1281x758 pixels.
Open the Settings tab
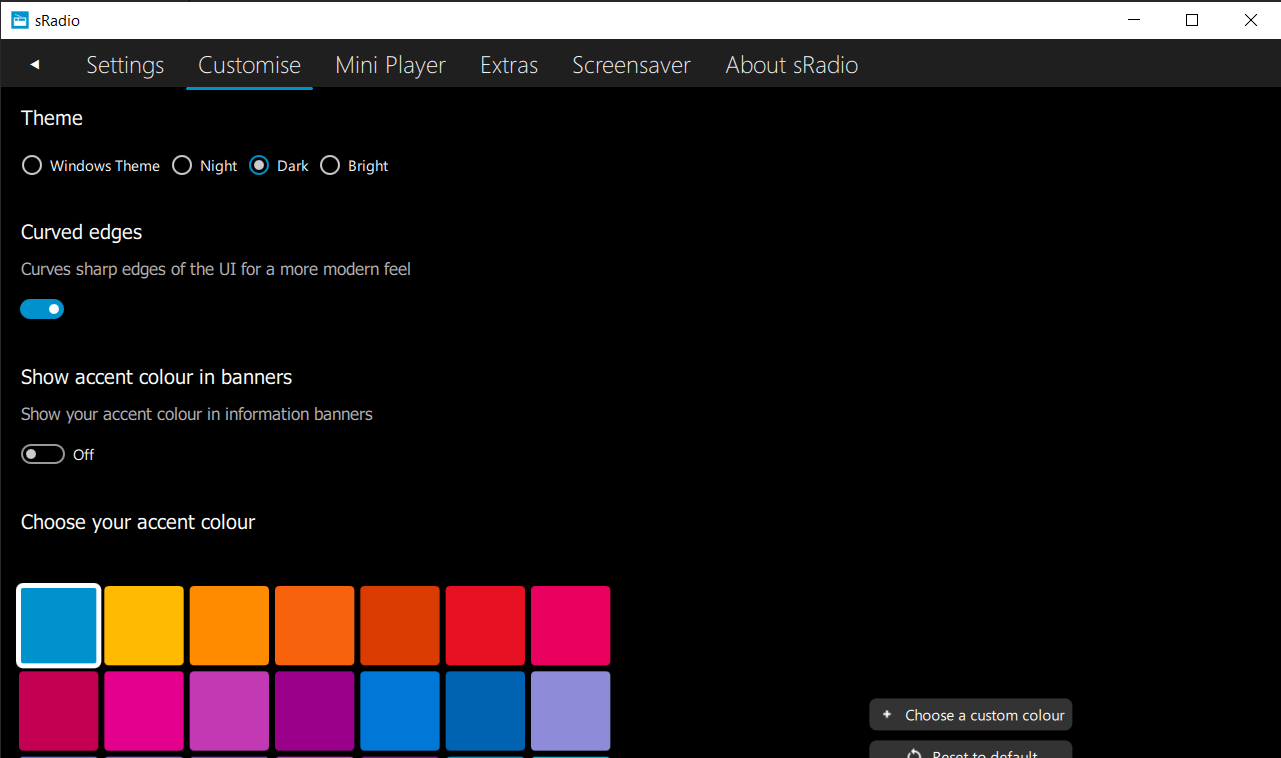coord(125,65)
